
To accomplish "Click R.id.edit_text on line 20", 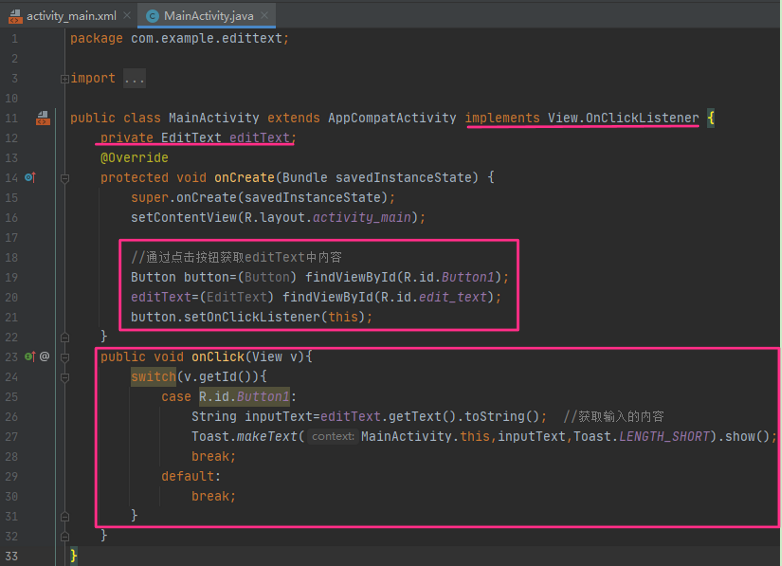I will (433, 297).
